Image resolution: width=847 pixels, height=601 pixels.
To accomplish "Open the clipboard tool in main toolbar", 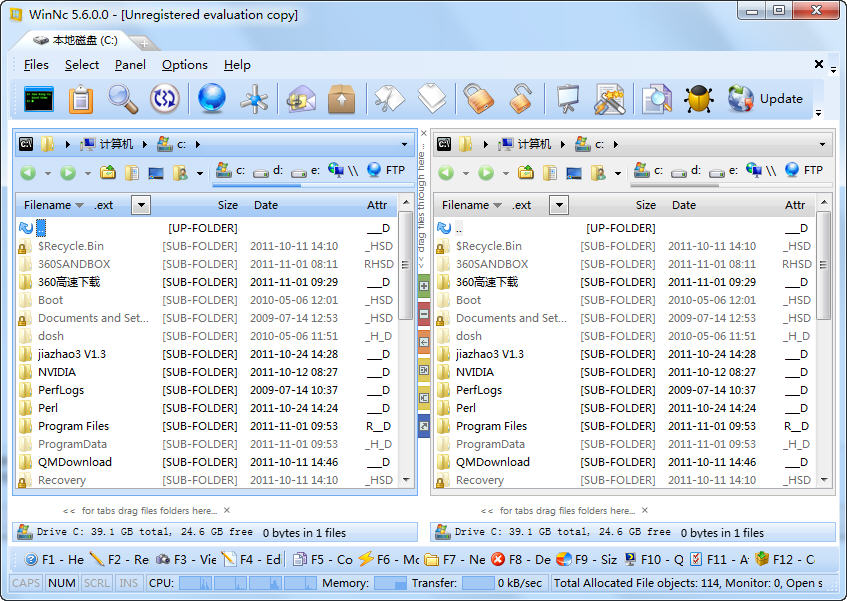I will [x=81, y=99].
